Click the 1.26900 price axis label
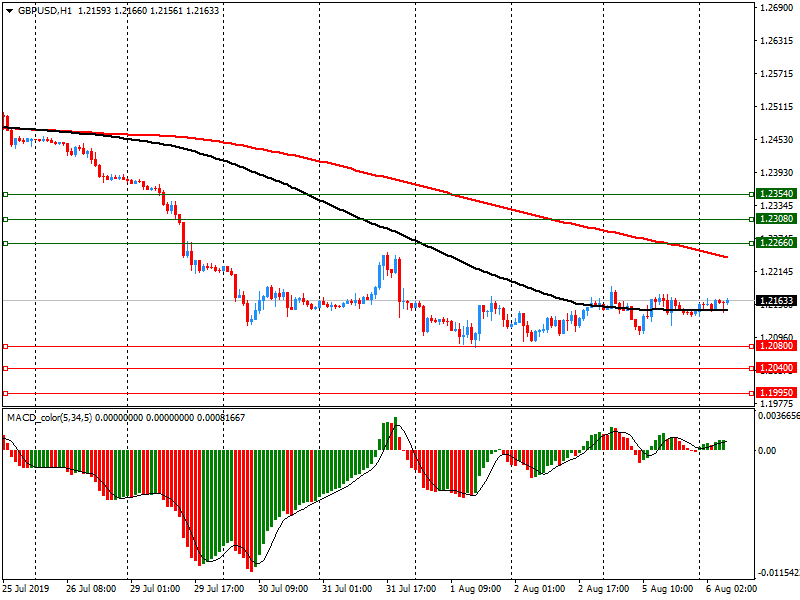Image resolution: width=800 pixels, height=600 pixels. point(777,7)
